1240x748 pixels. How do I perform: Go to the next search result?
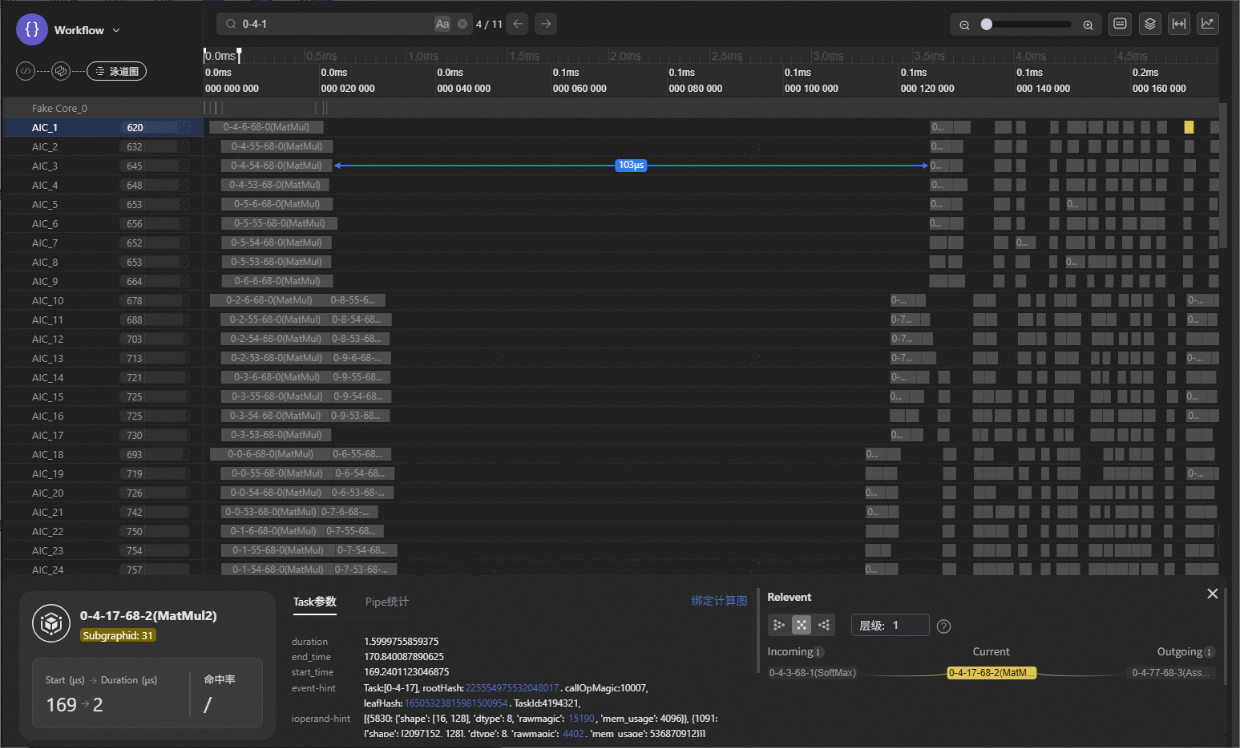point(545,24)
